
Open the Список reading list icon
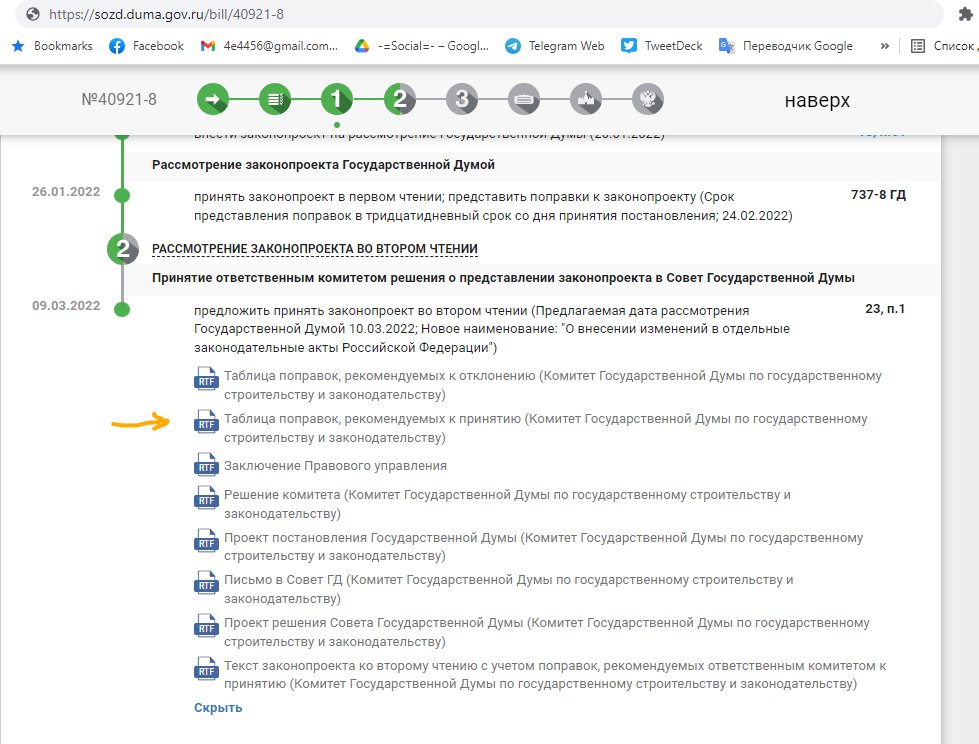918,46
